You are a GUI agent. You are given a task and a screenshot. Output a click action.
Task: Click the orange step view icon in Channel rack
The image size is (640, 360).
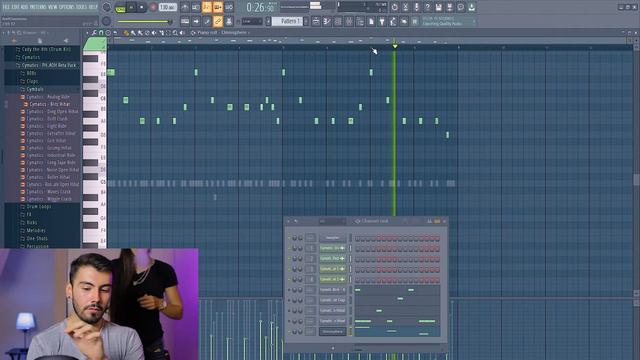(x=437, y=221)
